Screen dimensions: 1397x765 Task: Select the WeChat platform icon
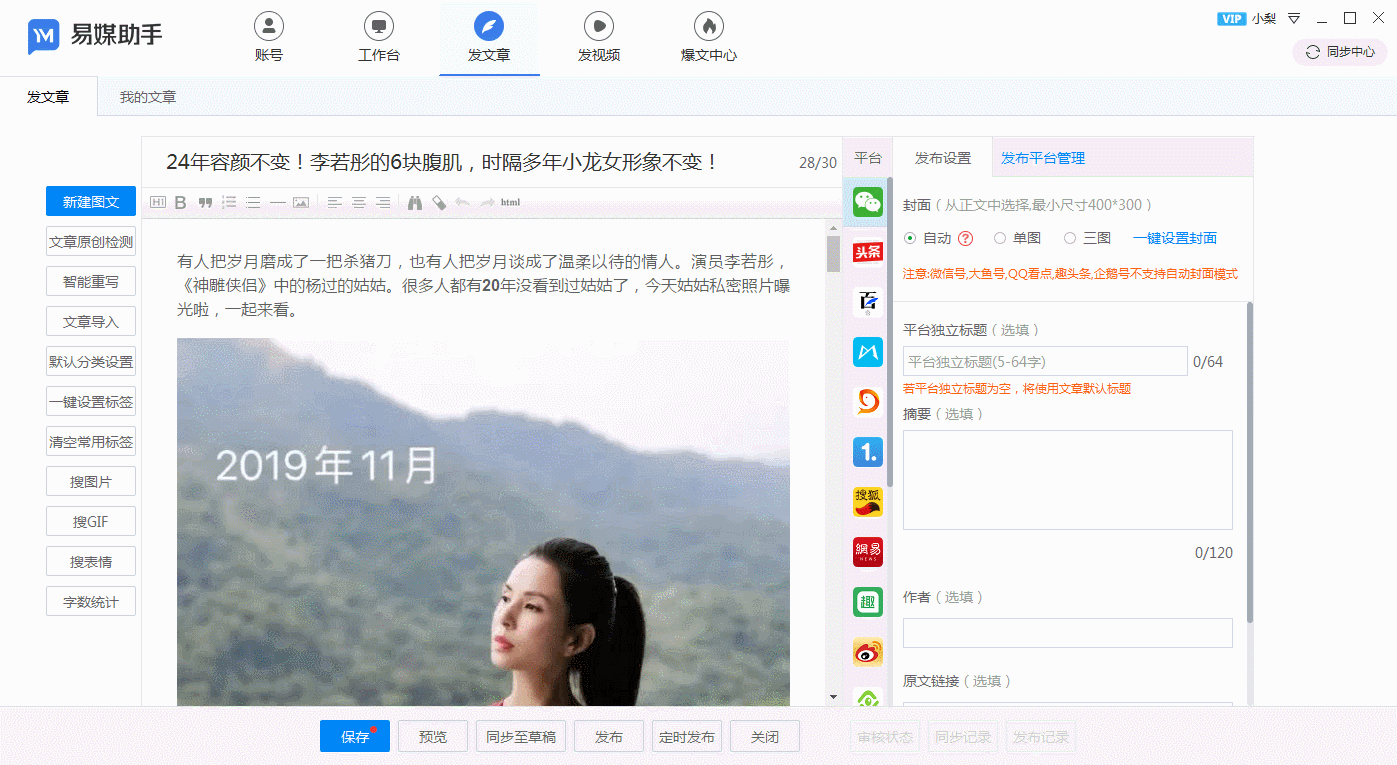pyautogui.click(x=868, y=203)
